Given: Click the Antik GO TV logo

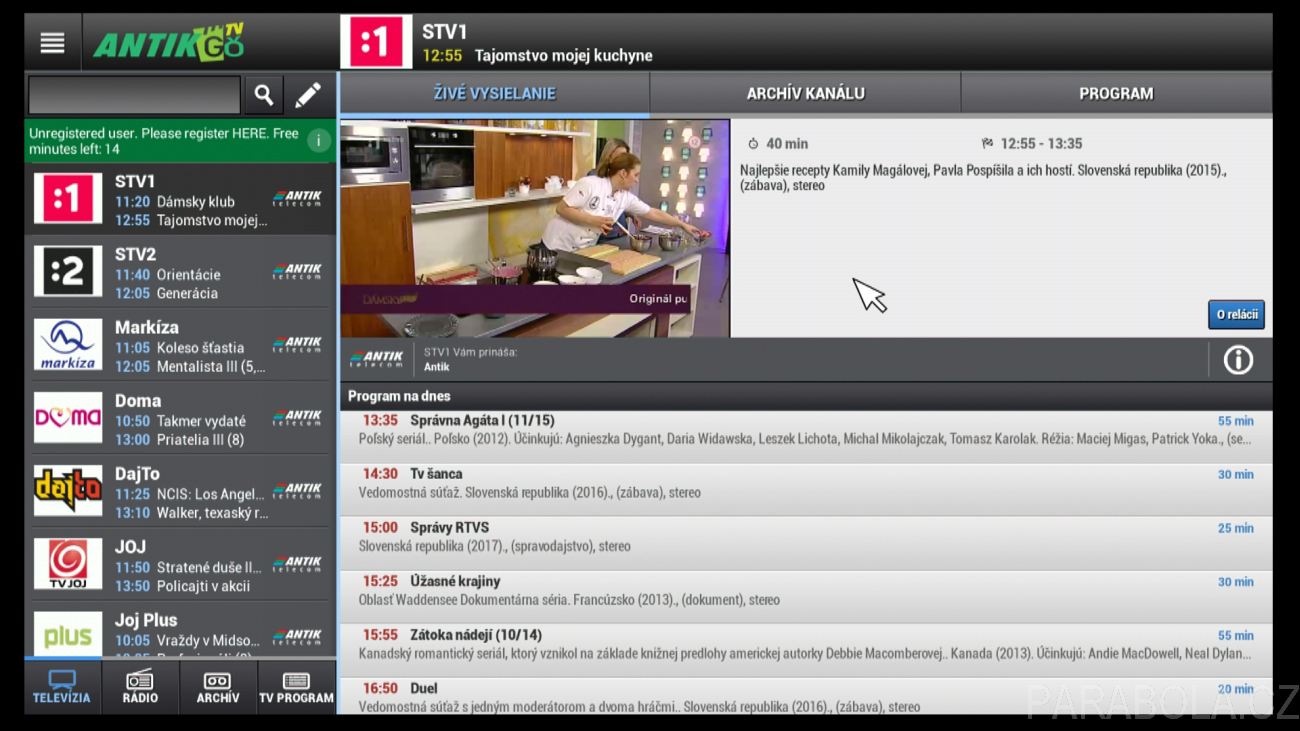Looking at the screenshot, I should [169, 43].
